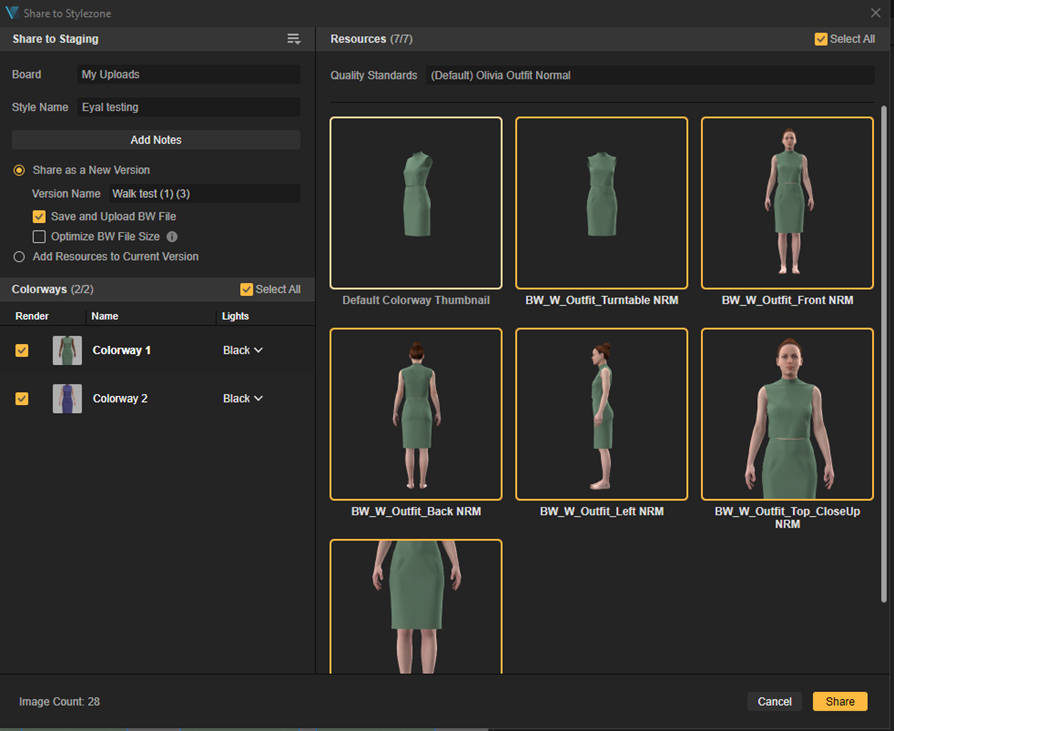Image resolution: width=1062 pixels, height=731 pixels.
Task: Close the Share to Stylezone dialog
Action: coord(876,13)
